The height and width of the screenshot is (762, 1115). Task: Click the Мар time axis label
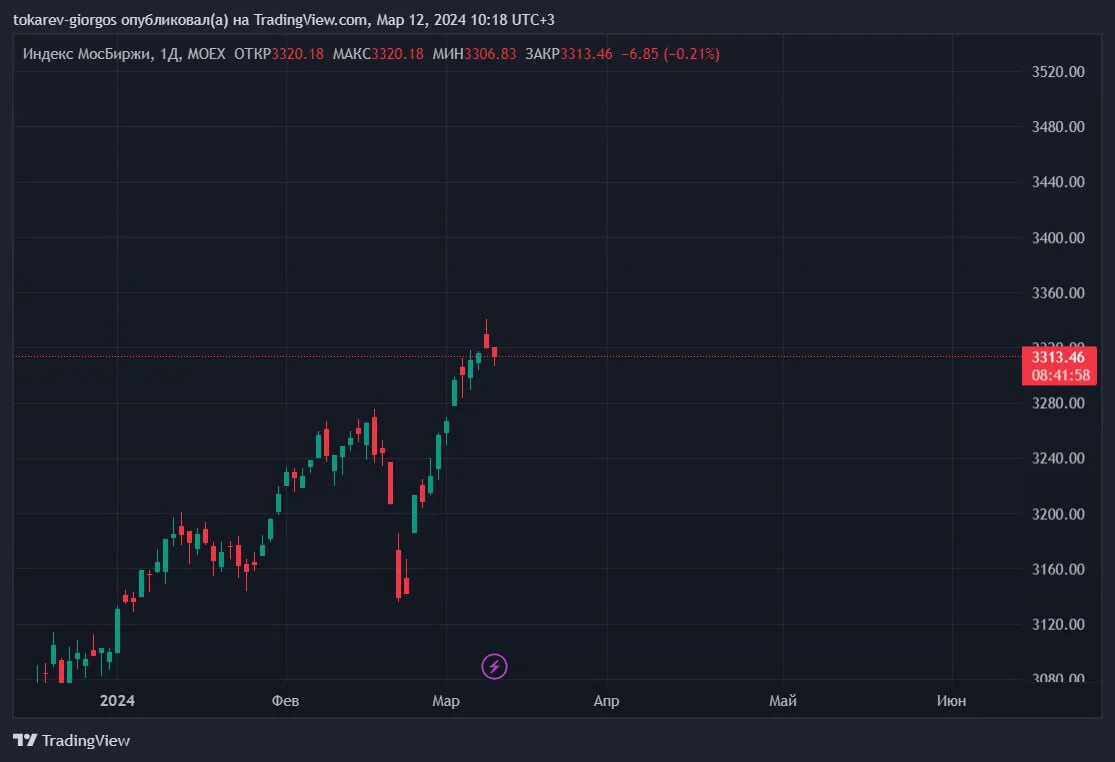[x=446, y=701]
